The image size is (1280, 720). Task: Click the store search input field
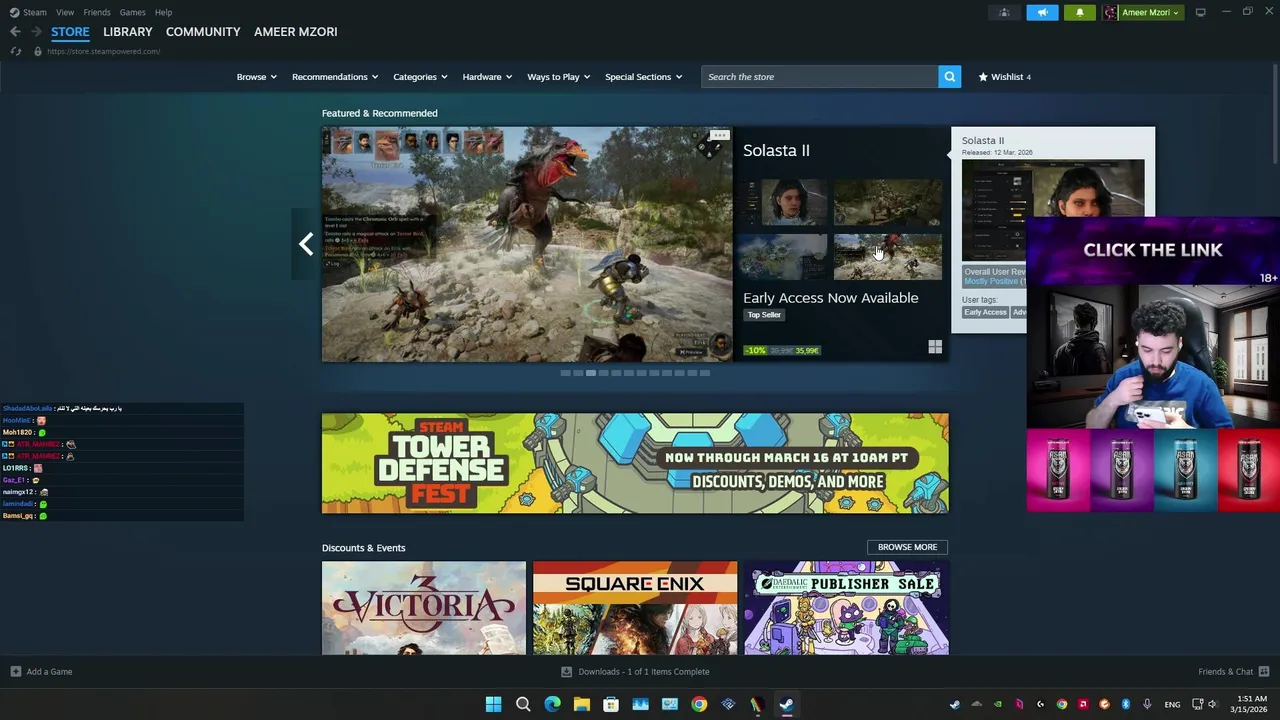[x=819, y=77]
